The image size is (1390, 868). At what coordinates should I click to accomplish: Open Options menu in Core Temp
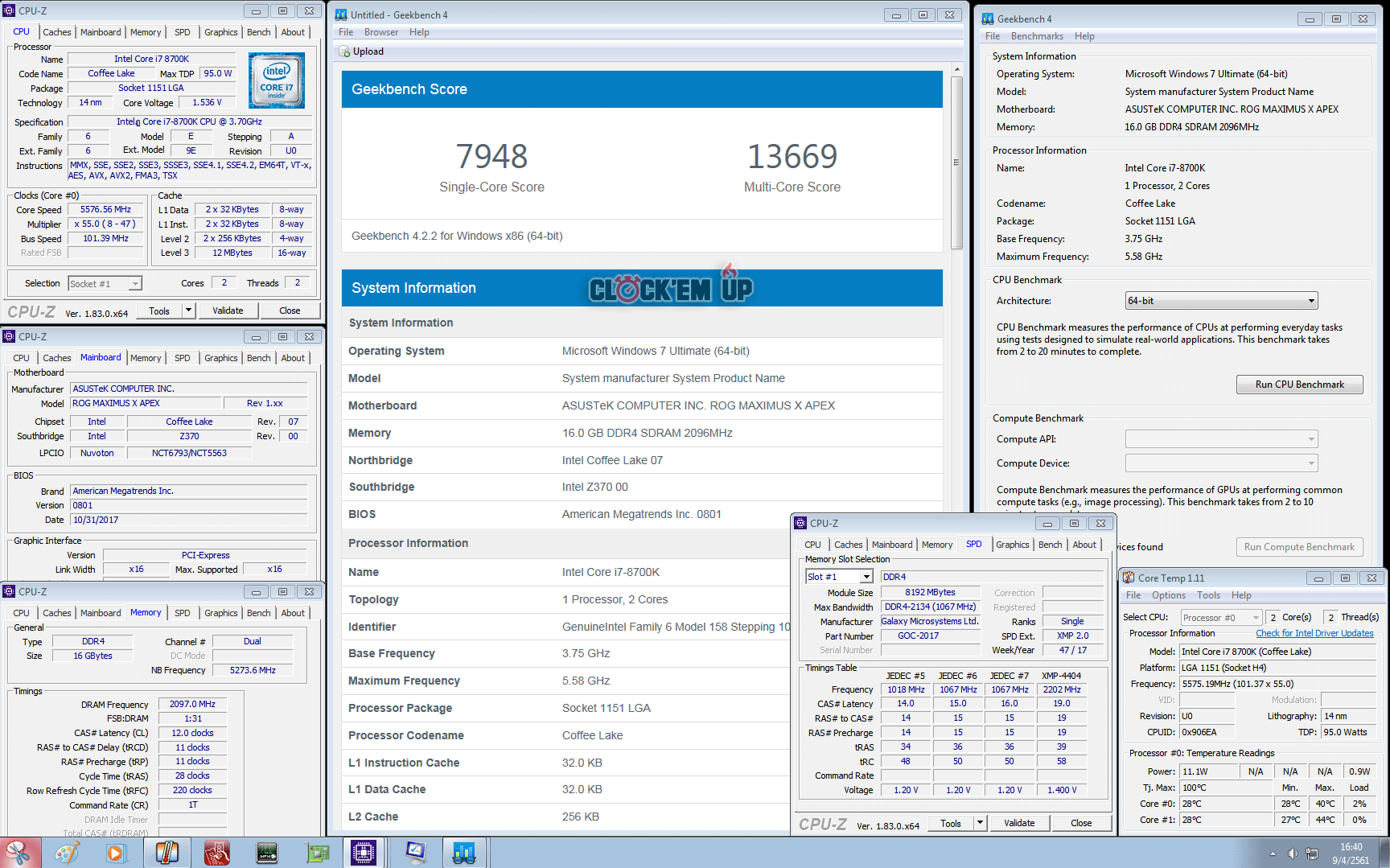pyautogui.click(x=1168, y=595)
